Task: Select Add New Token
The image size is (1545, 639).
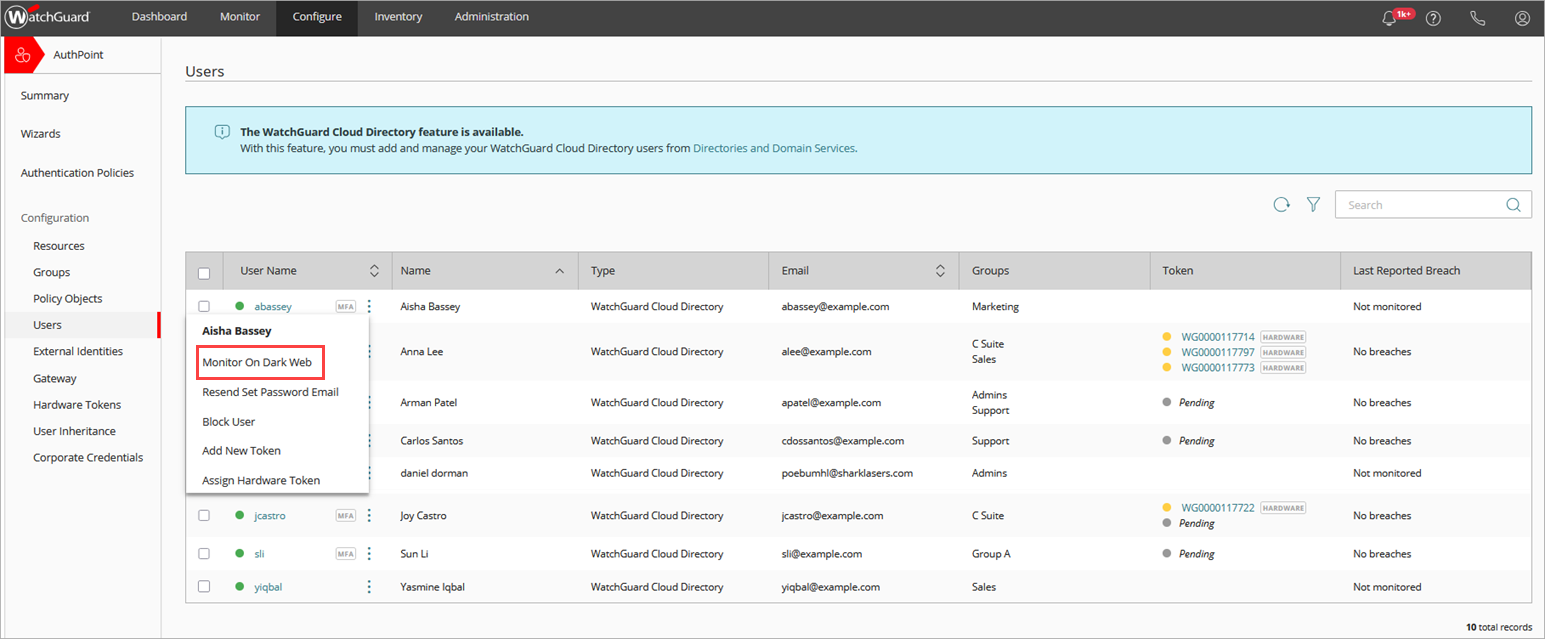Action: pos(241,451)
